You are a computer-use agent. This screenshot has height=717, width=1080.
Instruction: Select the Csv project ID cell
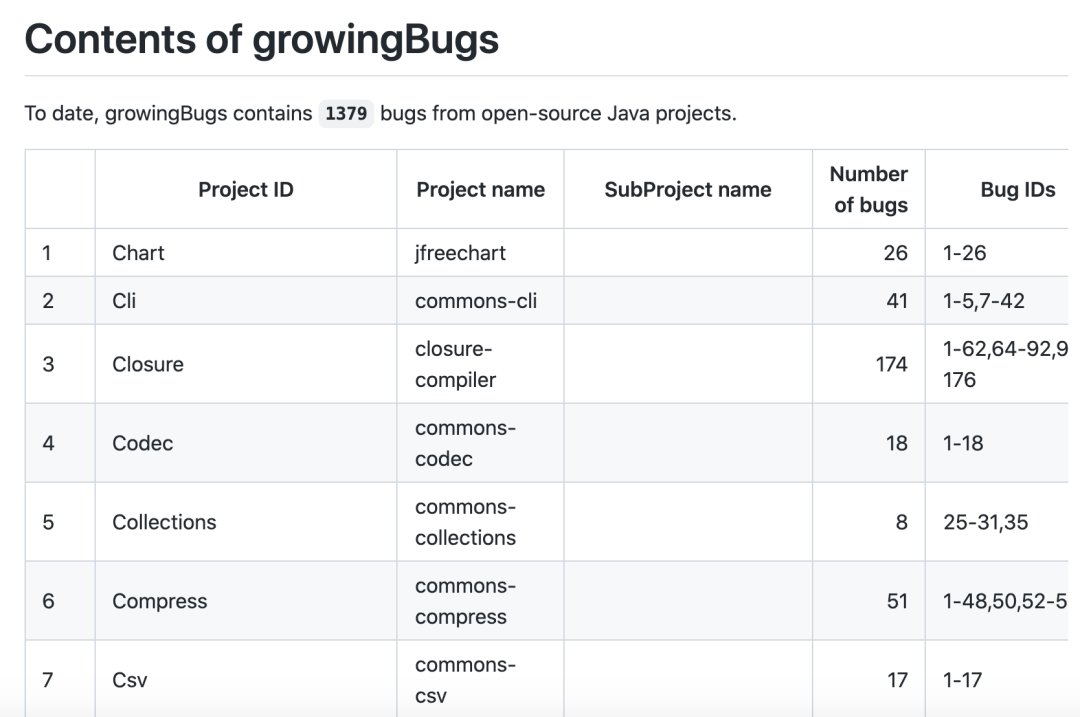point(130,680)
